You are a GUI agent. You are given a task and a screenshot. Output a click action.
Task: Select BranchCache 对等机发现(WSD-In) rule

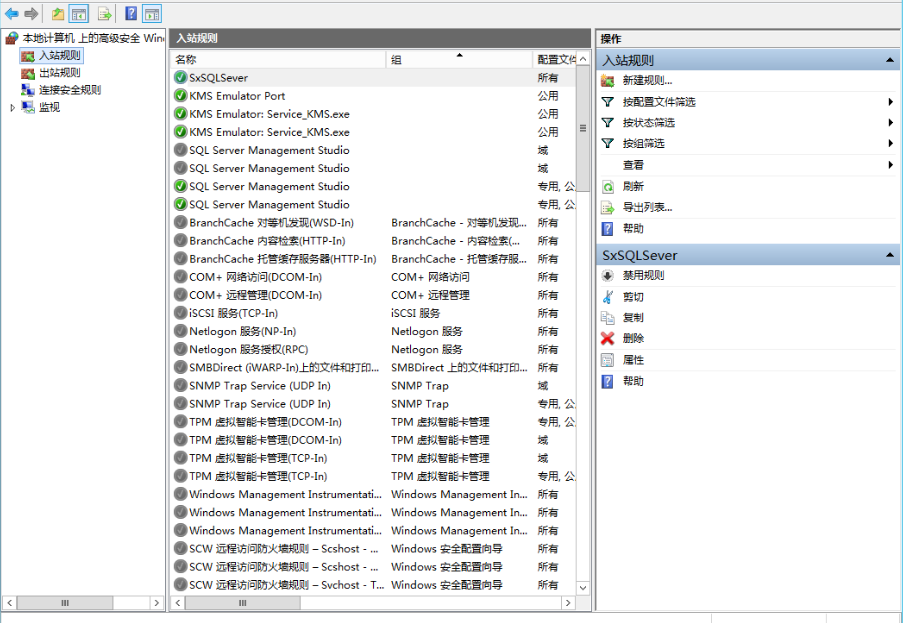click(271, 223)
